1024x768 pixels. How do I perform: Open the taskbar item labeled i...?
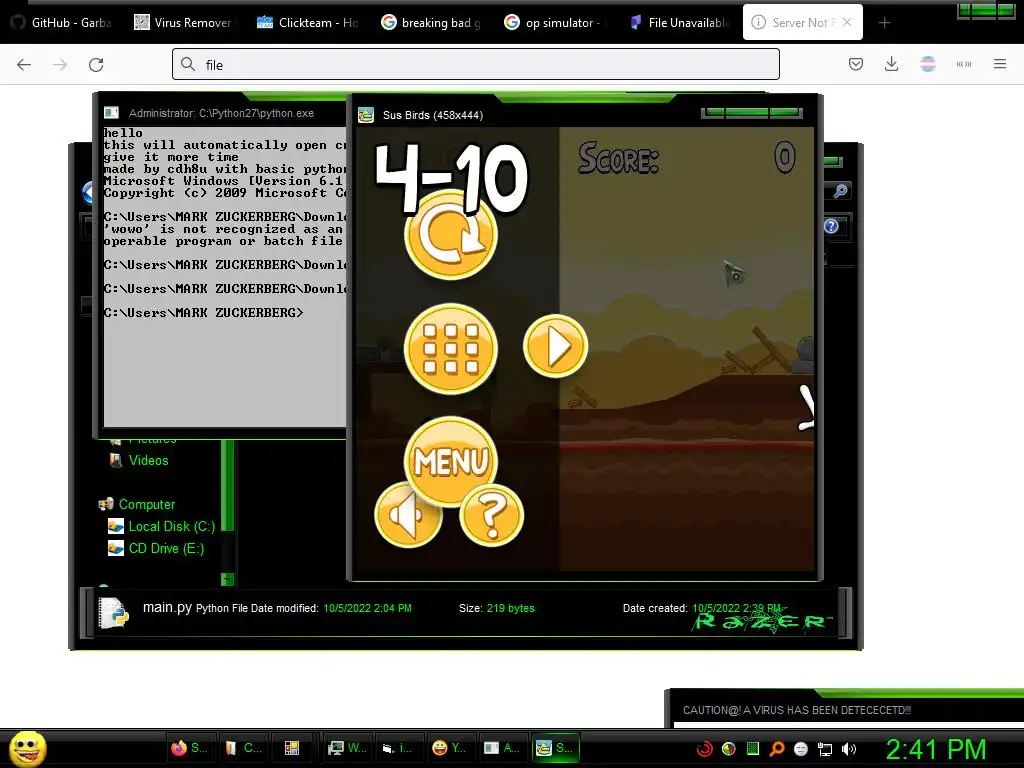[397, 748]
